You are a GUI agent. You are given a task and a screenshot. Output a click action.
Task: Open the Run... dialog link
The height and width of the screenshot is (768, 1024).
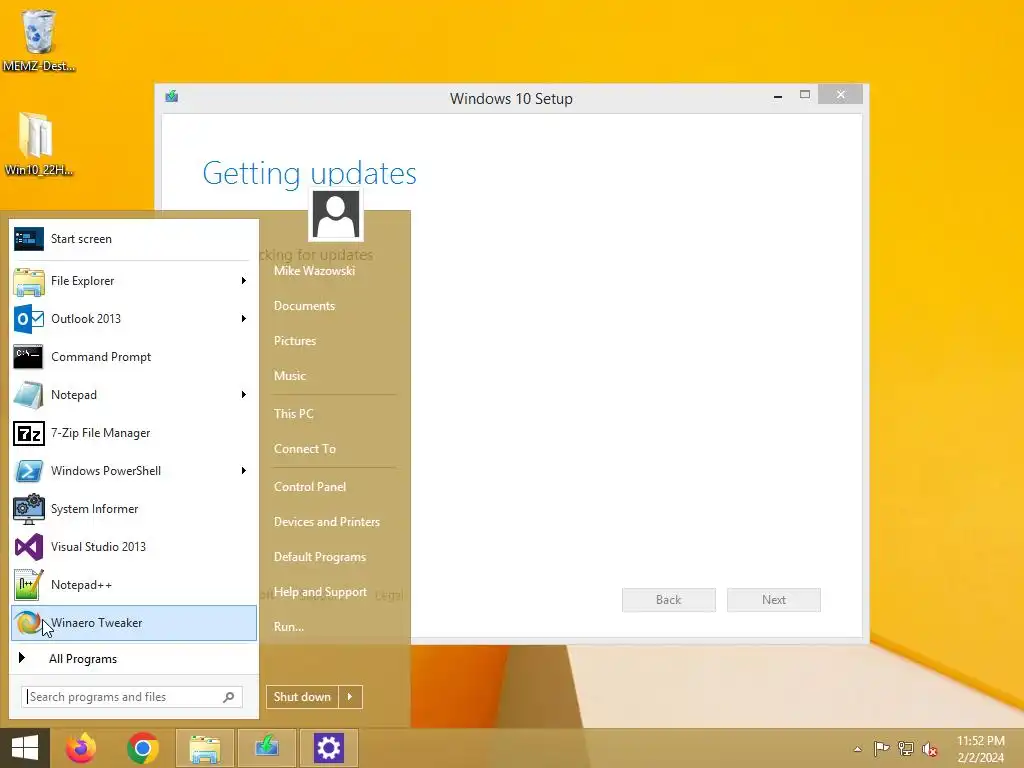tap(289, 627)
